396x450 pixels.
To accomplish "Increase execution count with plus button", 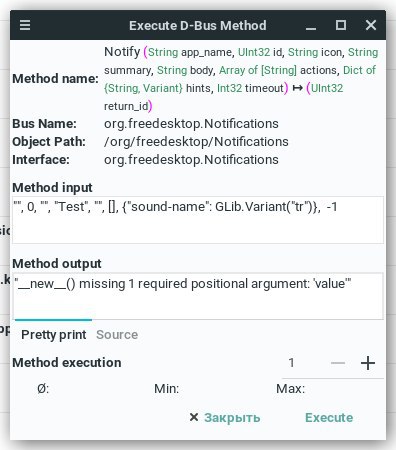I will tap(368, 363).
